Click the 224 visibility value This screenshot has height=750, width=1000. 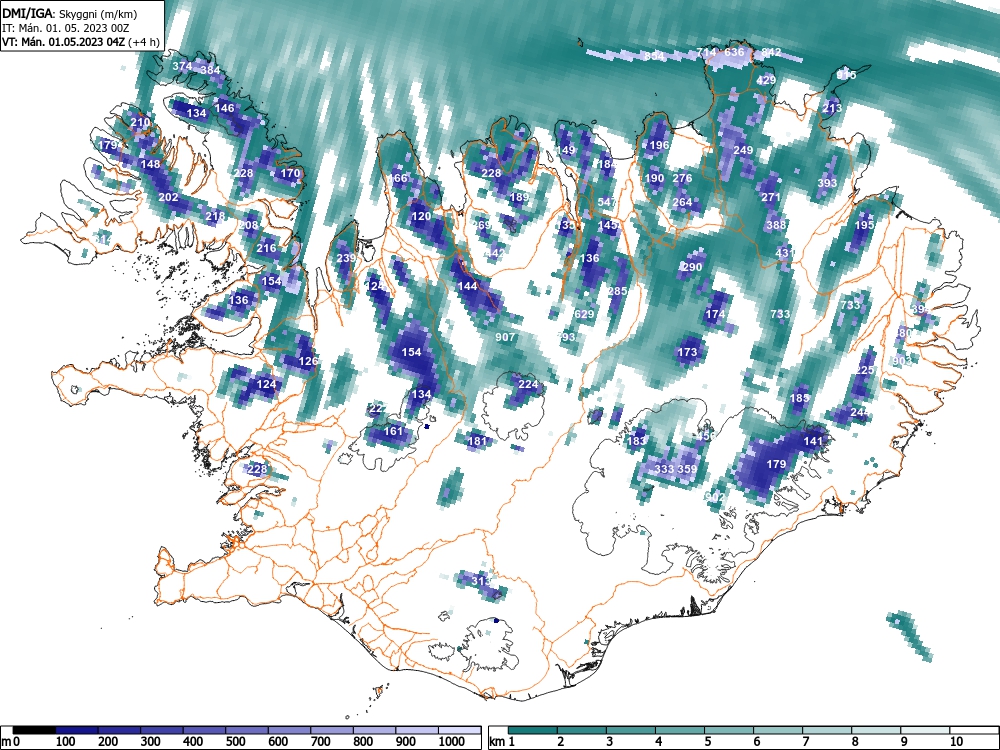pos(528,384)
